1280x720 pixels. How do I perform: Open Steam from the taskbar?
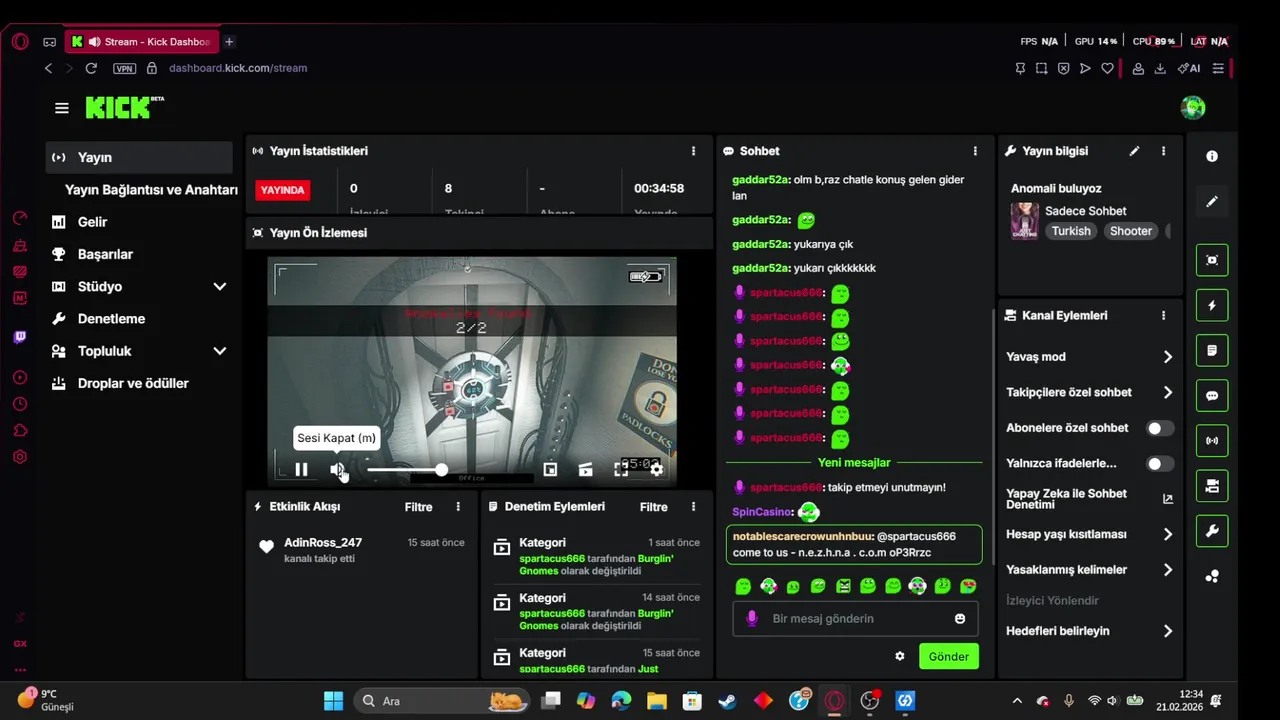click(727, 701)
